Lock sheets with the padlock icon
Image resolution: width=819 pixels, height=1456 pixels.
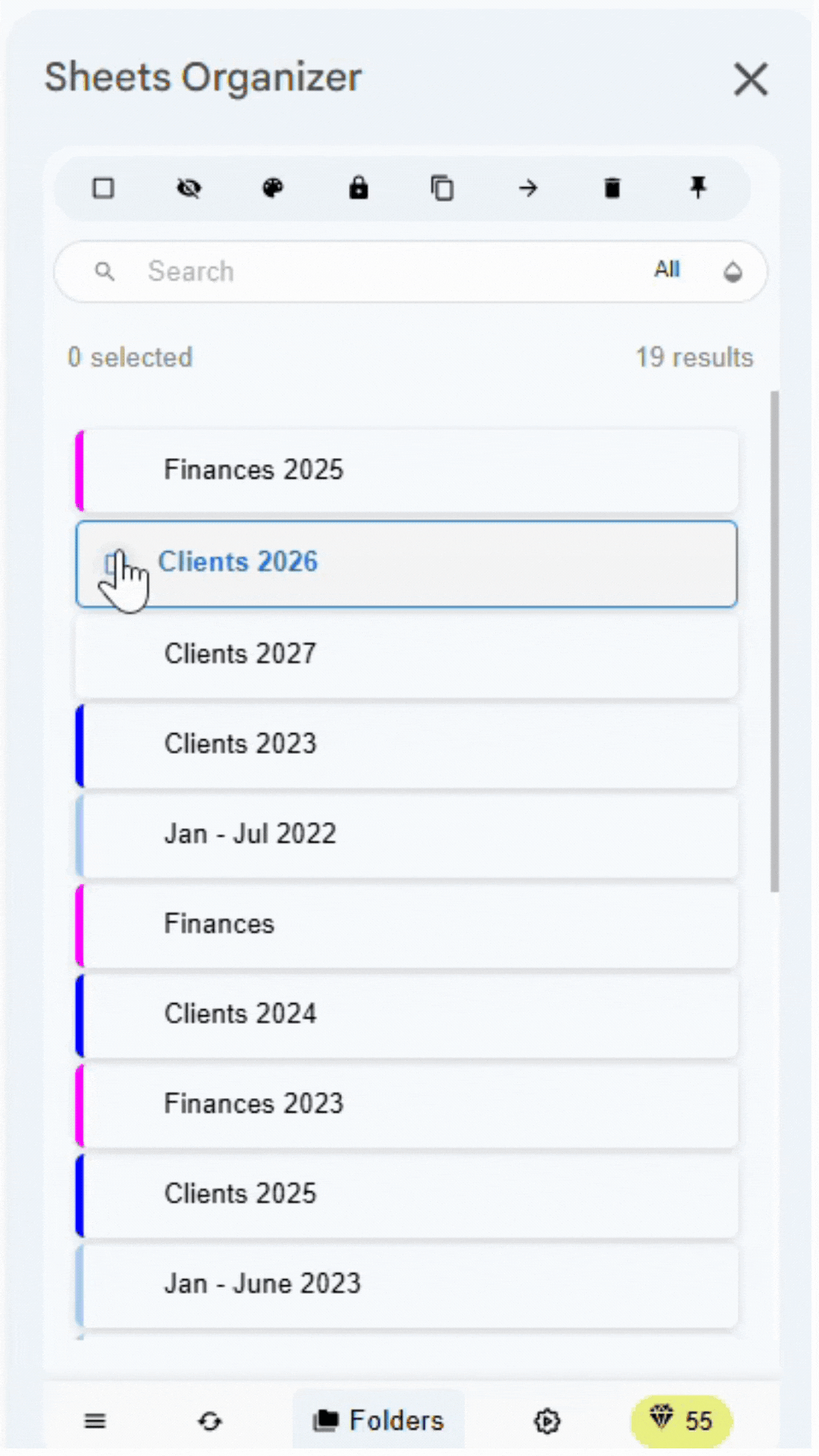pos(359,188)
